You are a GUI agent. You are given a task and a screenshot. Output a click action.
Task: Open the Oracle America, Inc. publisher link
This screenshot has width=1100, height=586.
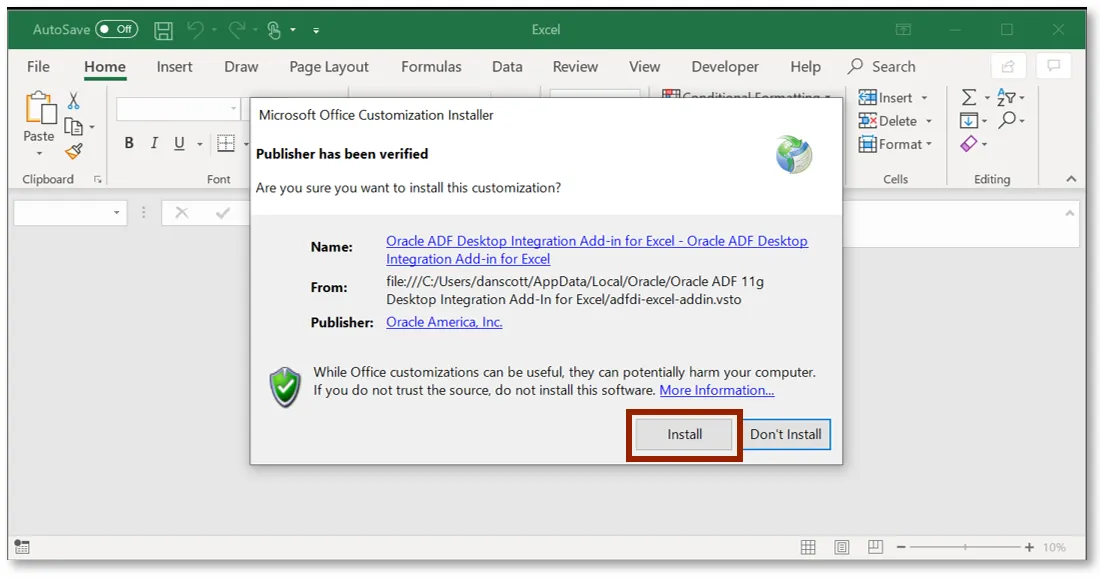(444, 322)
